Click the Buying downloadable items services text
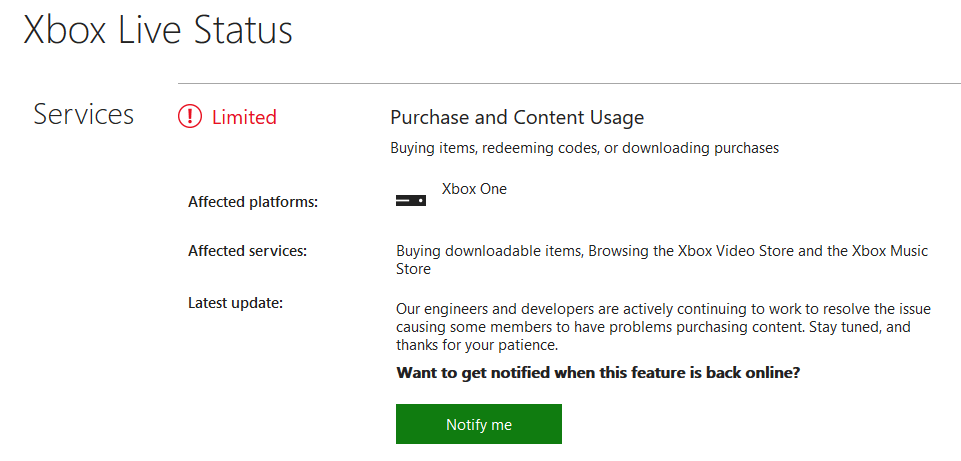 [x=662, y=260]
